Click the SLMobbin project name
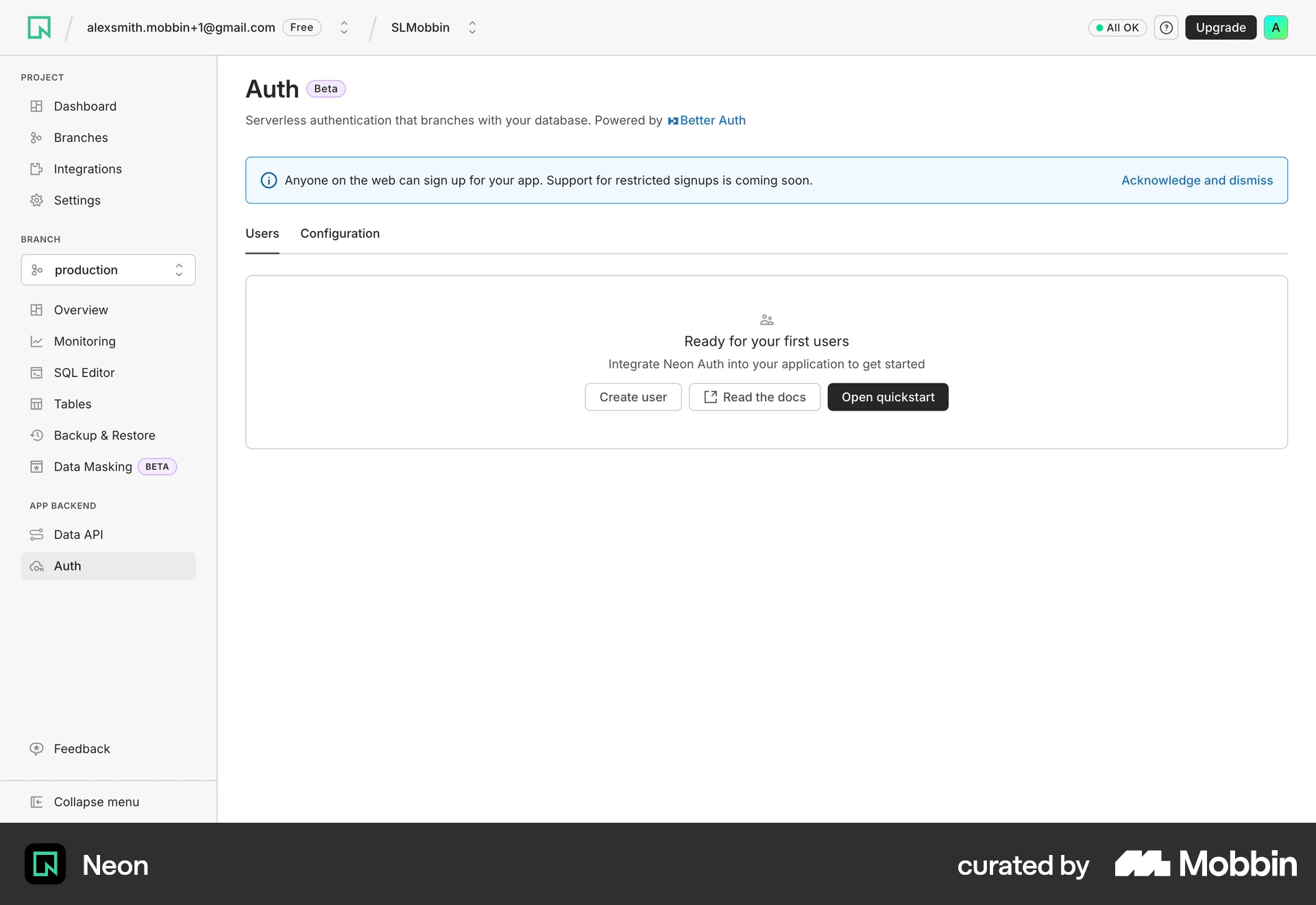This screenshot has height=905, width=1316. 420,27
